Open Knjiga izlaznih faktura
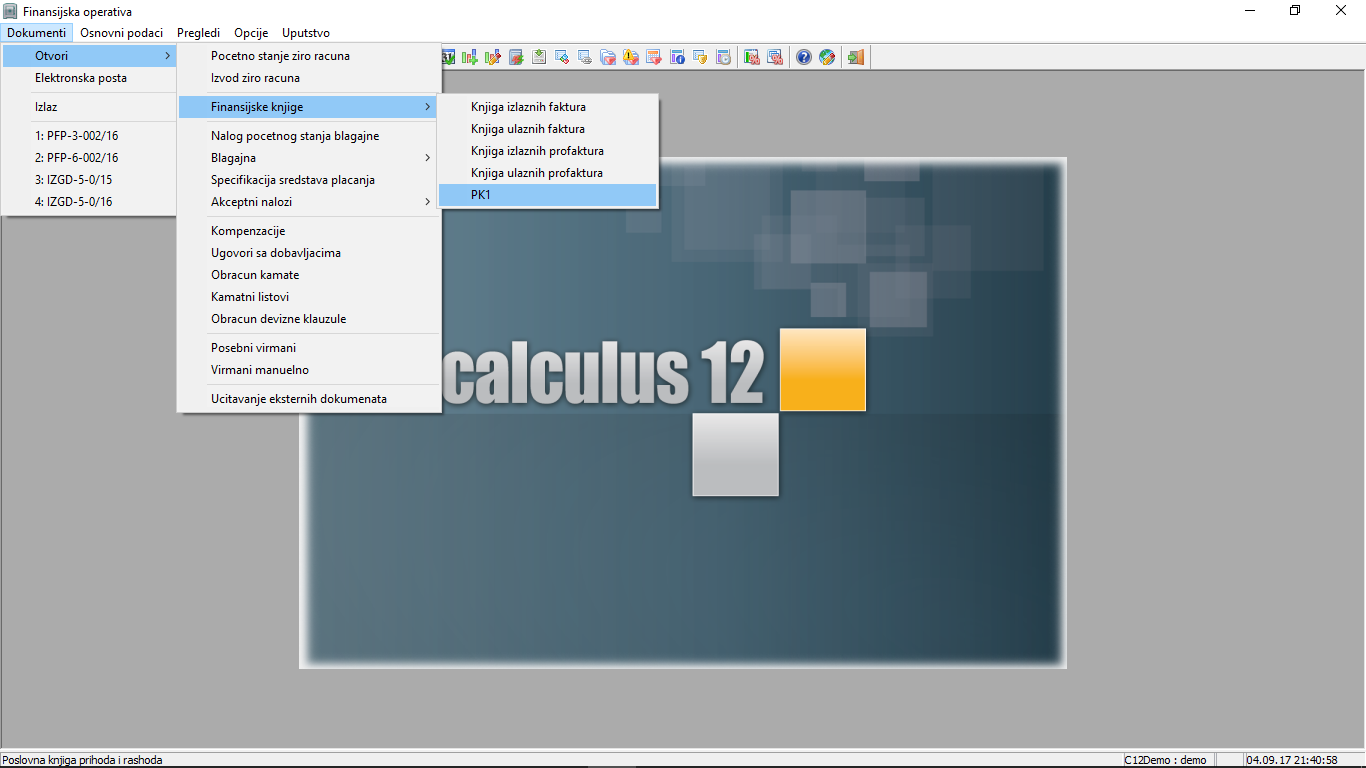 (x=548, y=107)
